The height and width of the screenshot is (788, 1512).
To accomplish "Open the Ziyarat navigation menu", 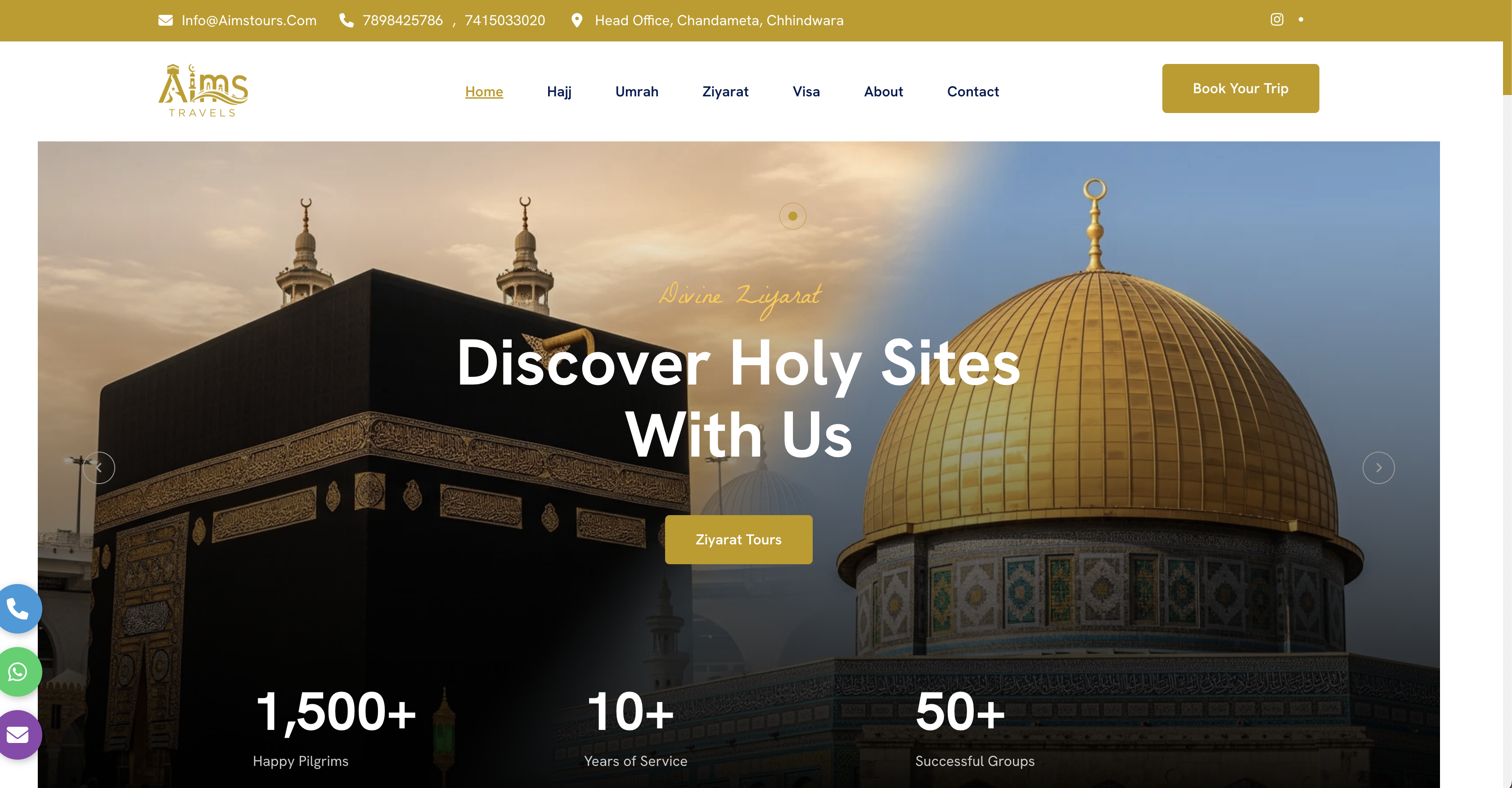I will [725, 91].
